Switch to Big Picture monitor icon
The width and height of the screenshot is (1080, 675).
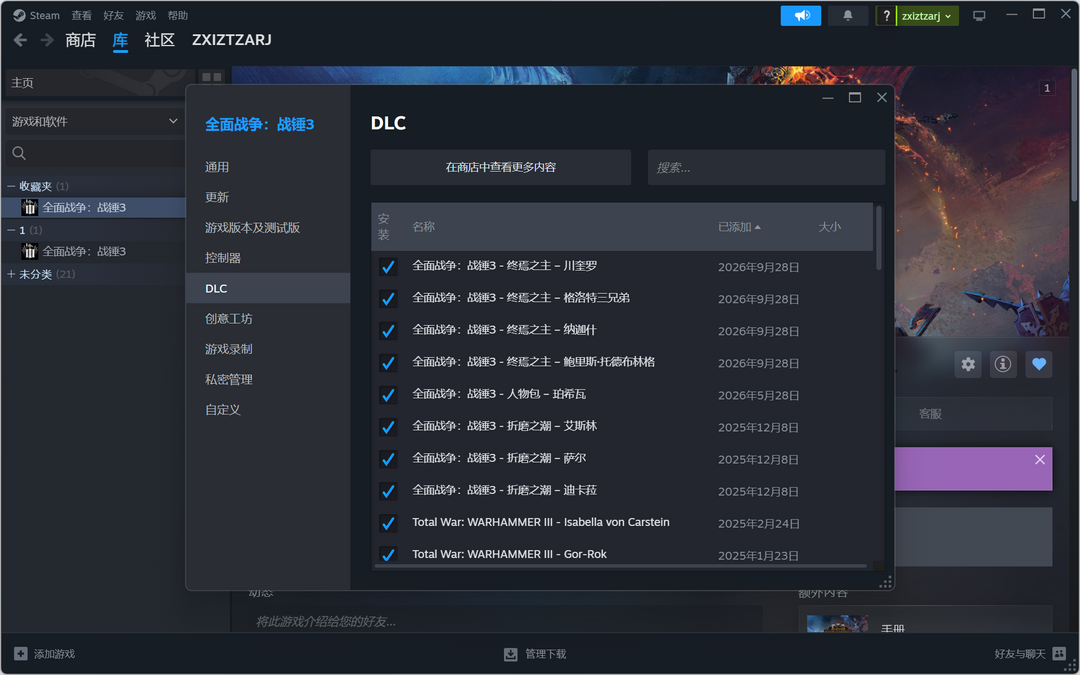pyautogui.click(x=979, y=15)
